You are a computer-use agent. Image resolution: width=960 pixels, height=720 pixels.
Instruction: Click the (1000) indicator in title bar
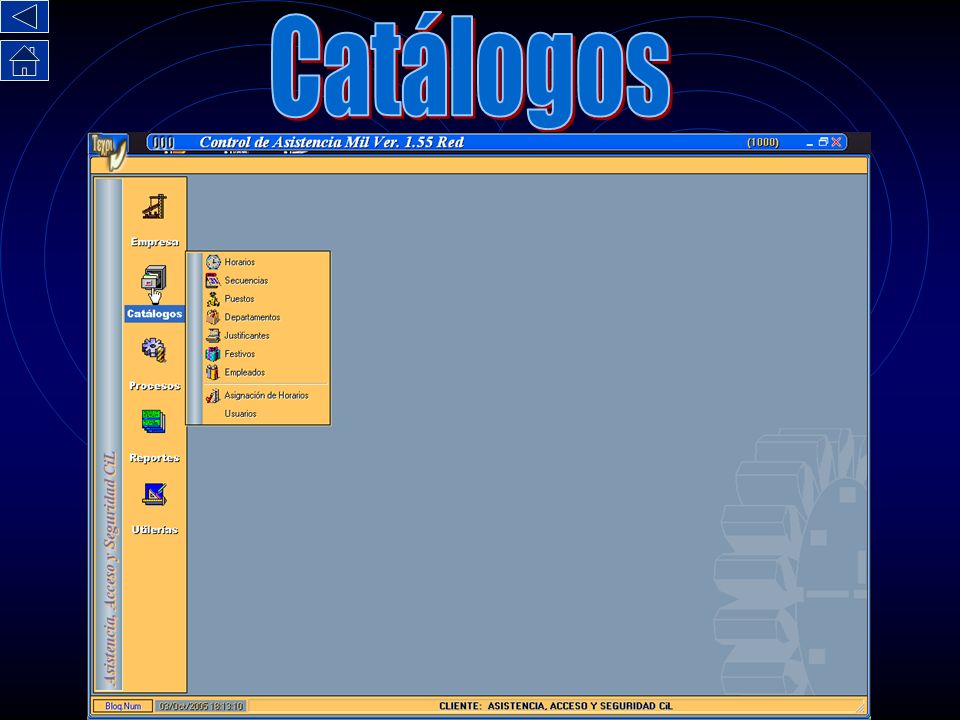[763, 142]
